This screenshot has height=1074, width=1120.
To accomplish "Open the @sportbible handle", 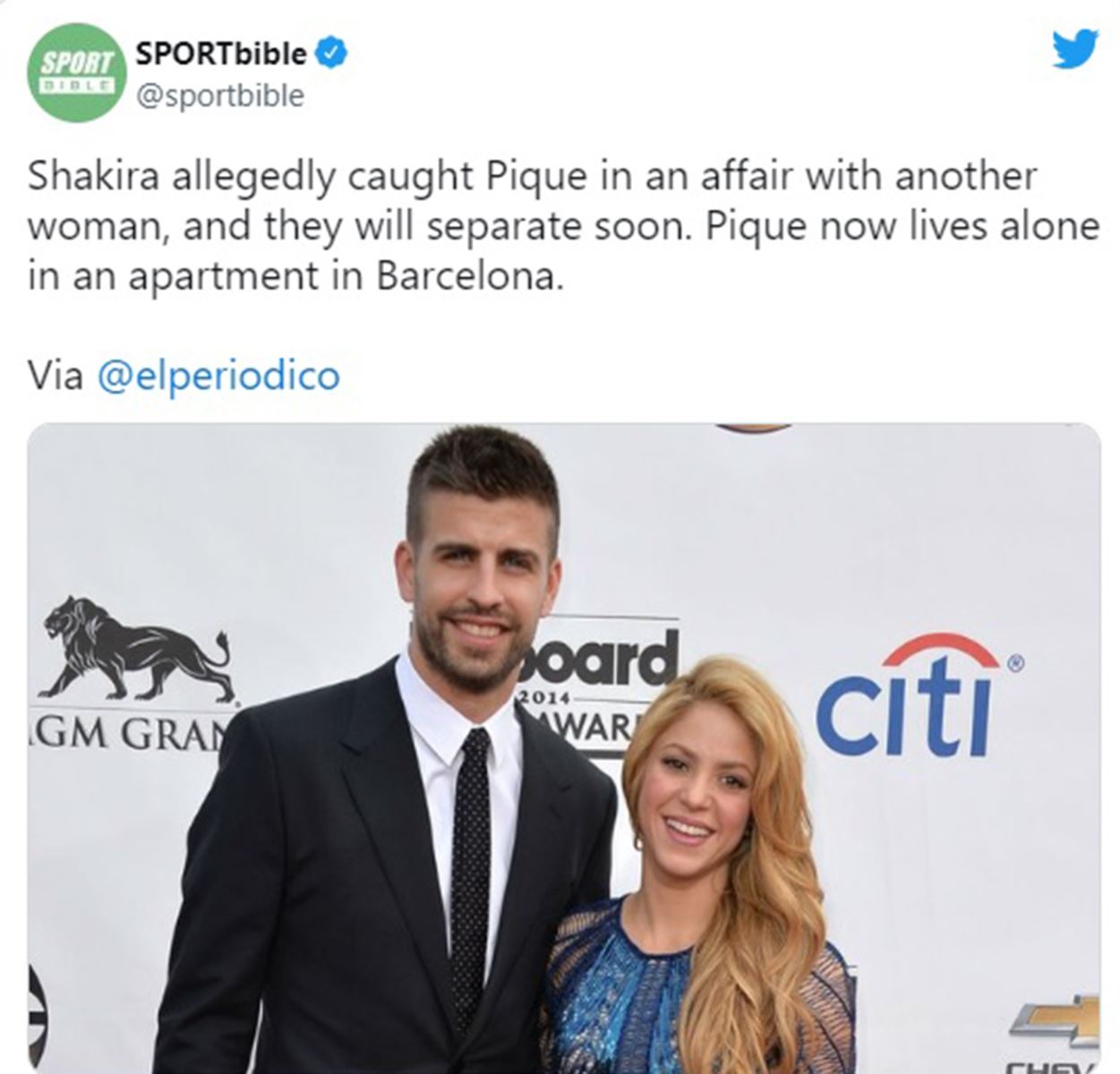I will tap(219, 96).
